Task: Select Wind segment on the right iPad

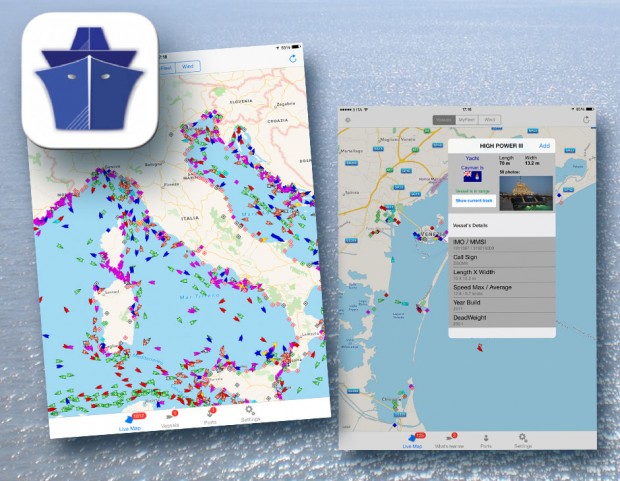Action: pyautogui.click(x=490, y=119)
